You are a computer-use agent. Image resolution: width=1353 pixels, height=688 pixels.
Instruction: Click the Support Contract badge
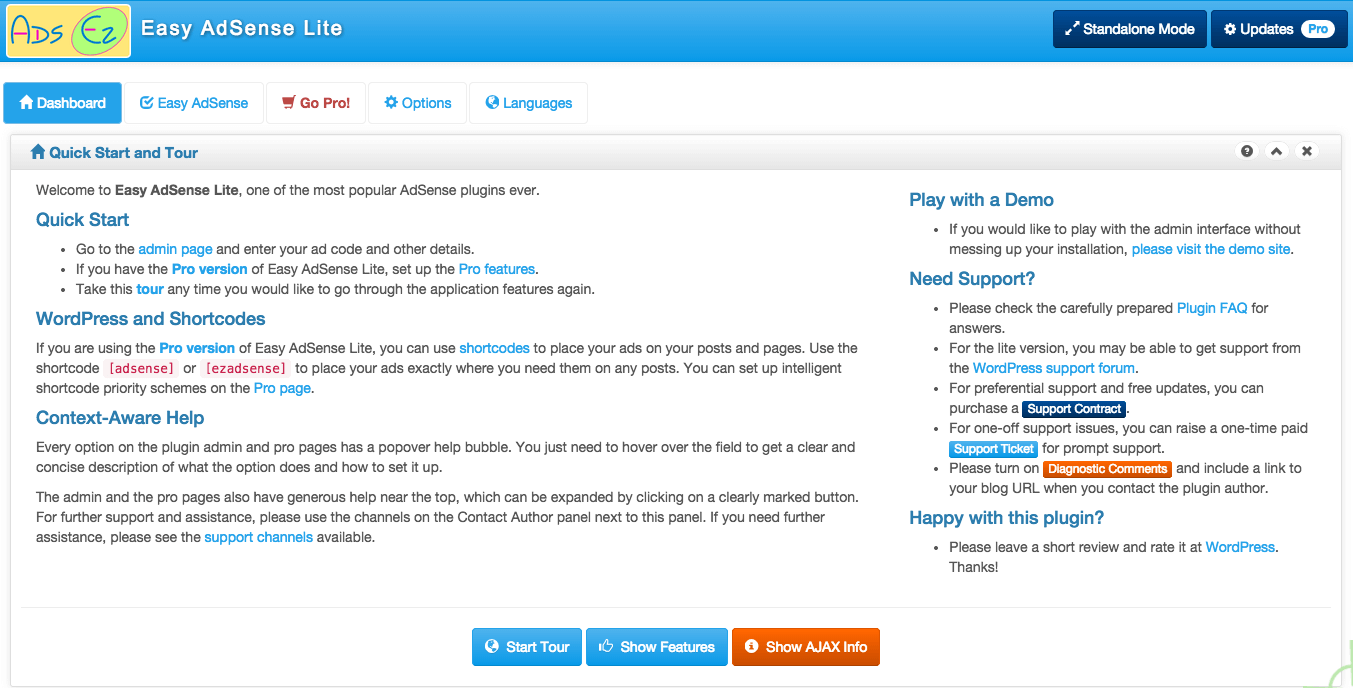point(1074,409)
